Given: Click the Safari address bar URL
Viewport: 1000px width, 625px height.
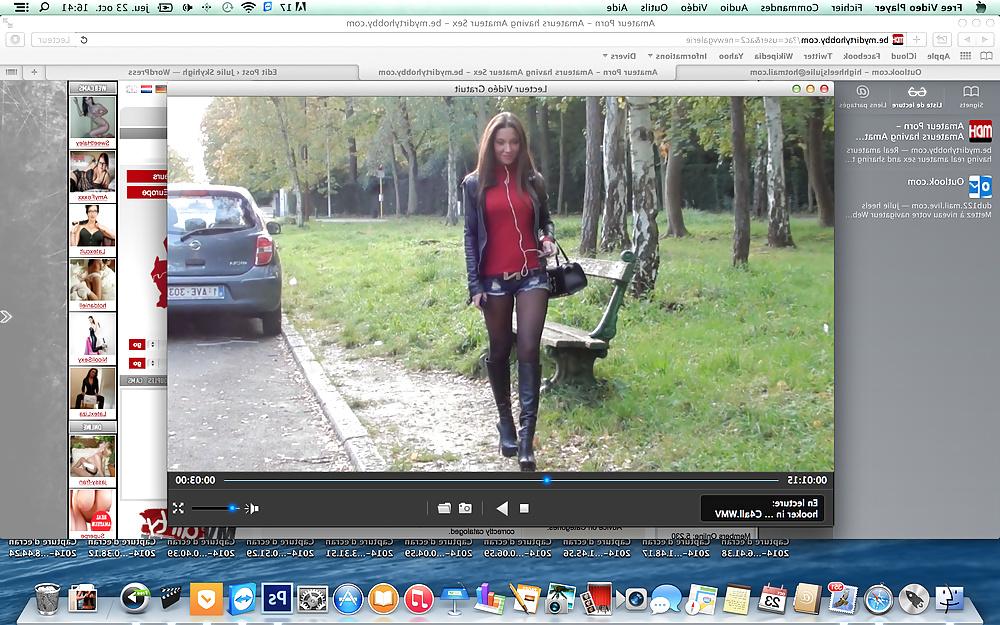Looking at the screenshot, I should [x=788, y=40].
